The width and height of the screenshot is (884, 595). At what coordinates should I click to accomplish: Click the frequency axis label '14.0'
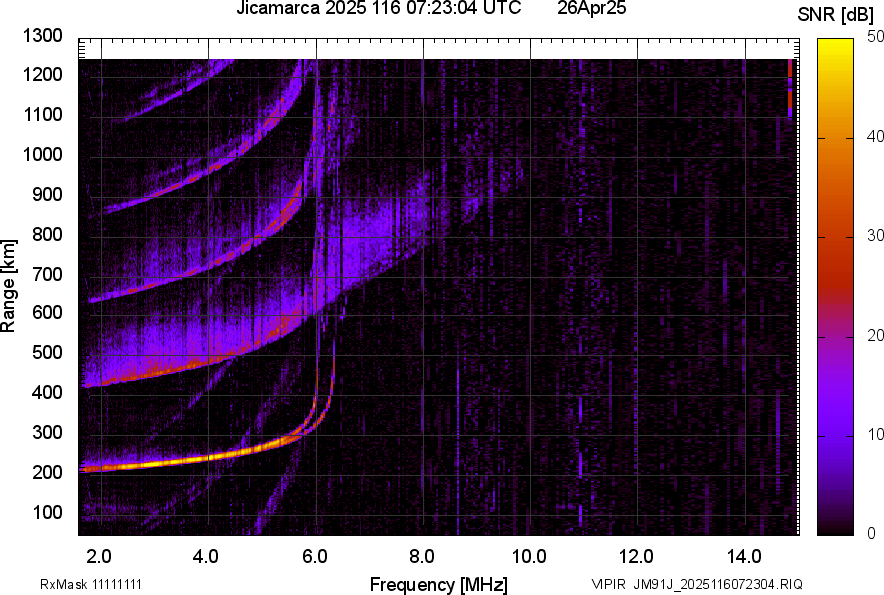(744, 557)
